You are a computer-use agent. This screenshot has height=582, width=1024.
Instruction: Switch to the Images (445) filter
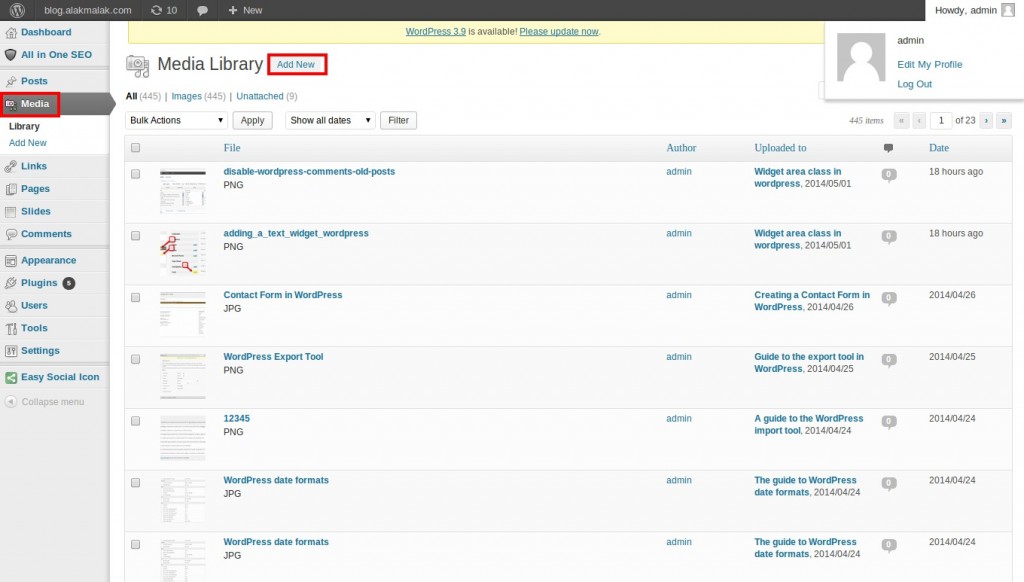(198, 96)
